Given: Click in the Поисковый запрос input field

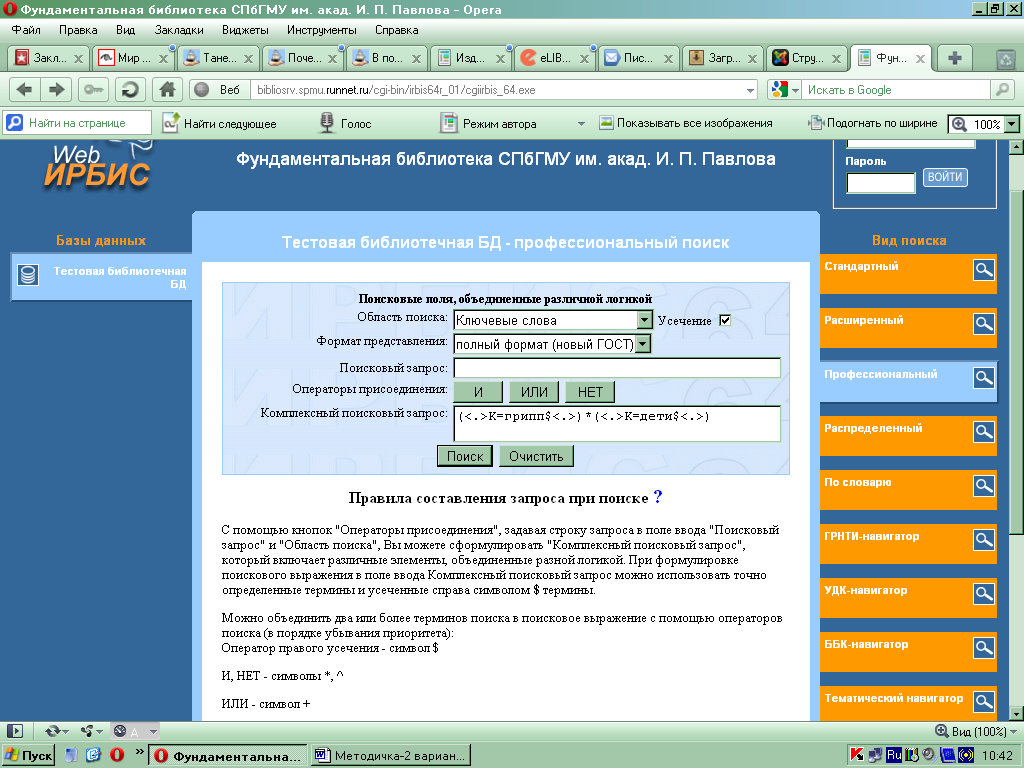Looking at the screenshot, I should coord(617,368).
